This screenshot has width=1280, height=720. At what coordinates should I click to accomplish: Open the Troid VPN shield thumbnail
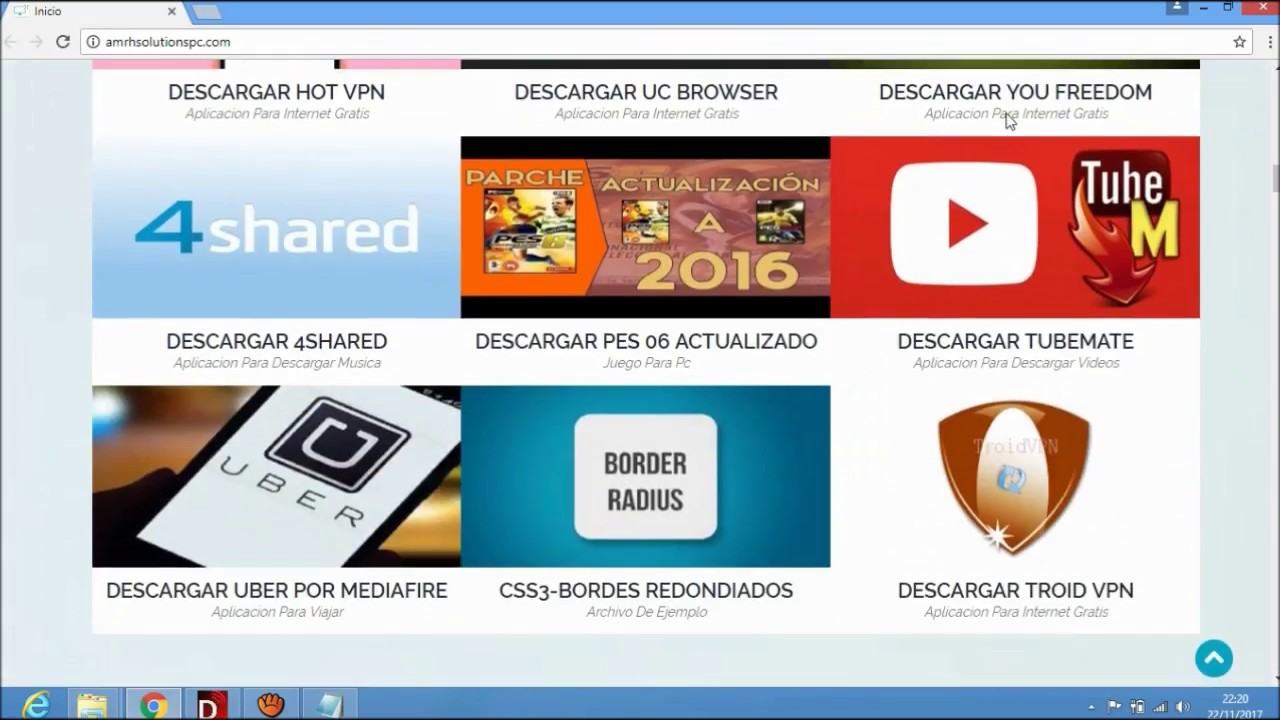point(1015,476)
